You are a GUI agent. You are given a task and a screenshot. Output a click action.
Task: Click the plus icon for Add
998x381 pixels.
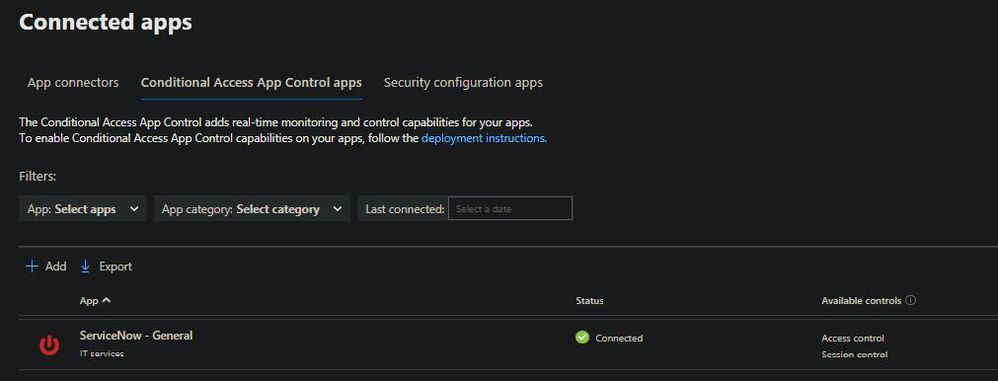click(x=31, y=267)
